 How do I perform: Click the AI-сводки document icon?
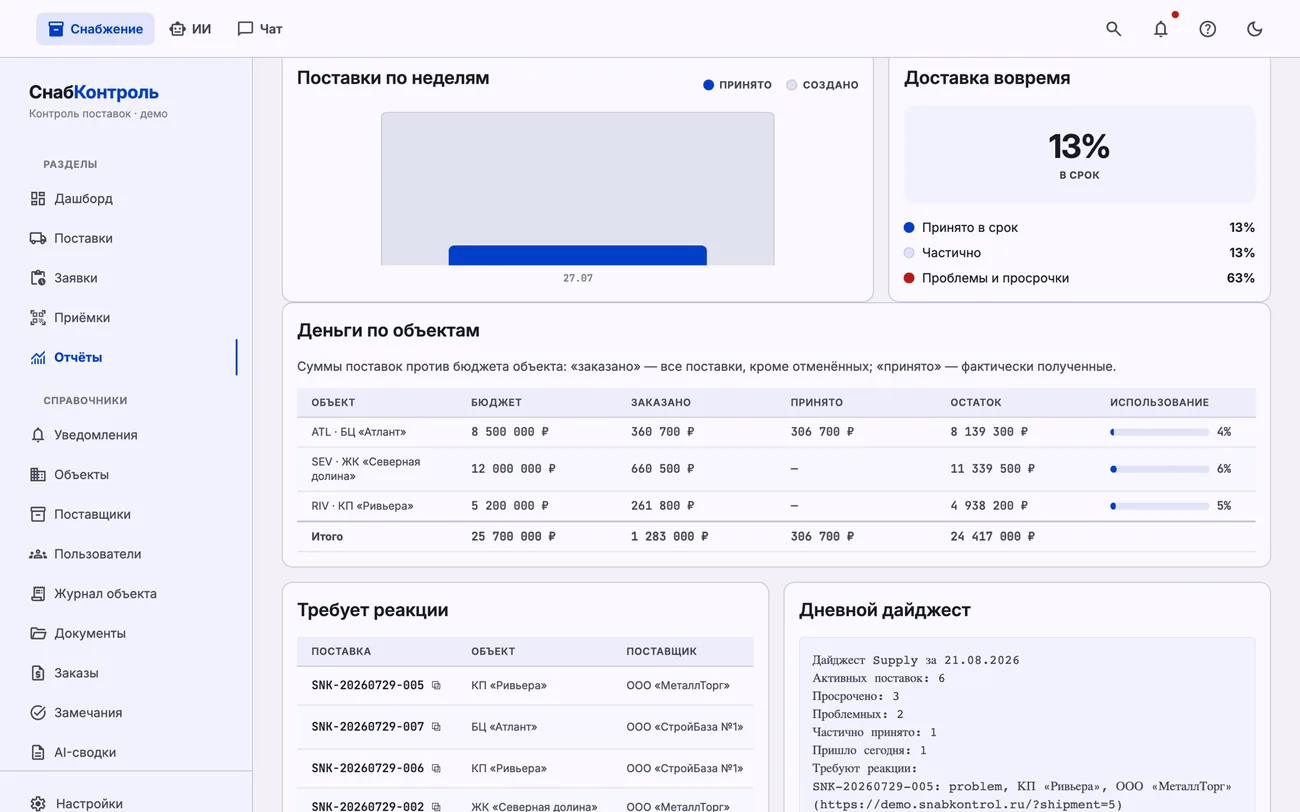(x=38, y=752)
